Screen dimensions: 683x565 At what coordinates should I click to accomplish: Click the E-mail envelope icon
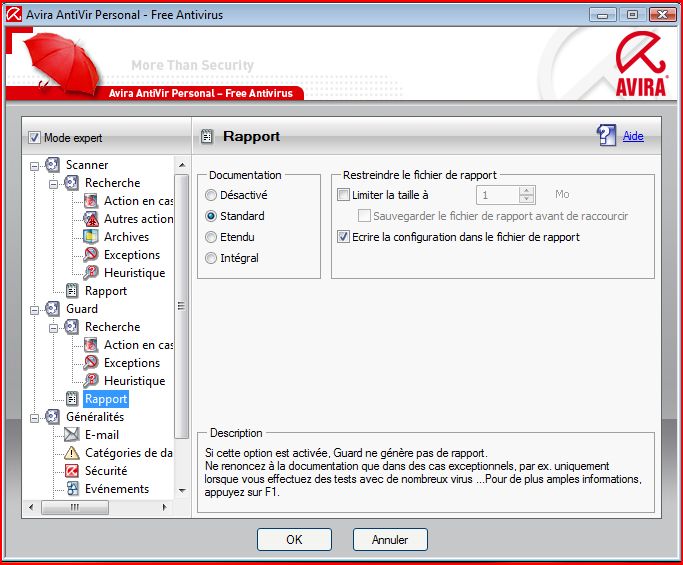71,435
